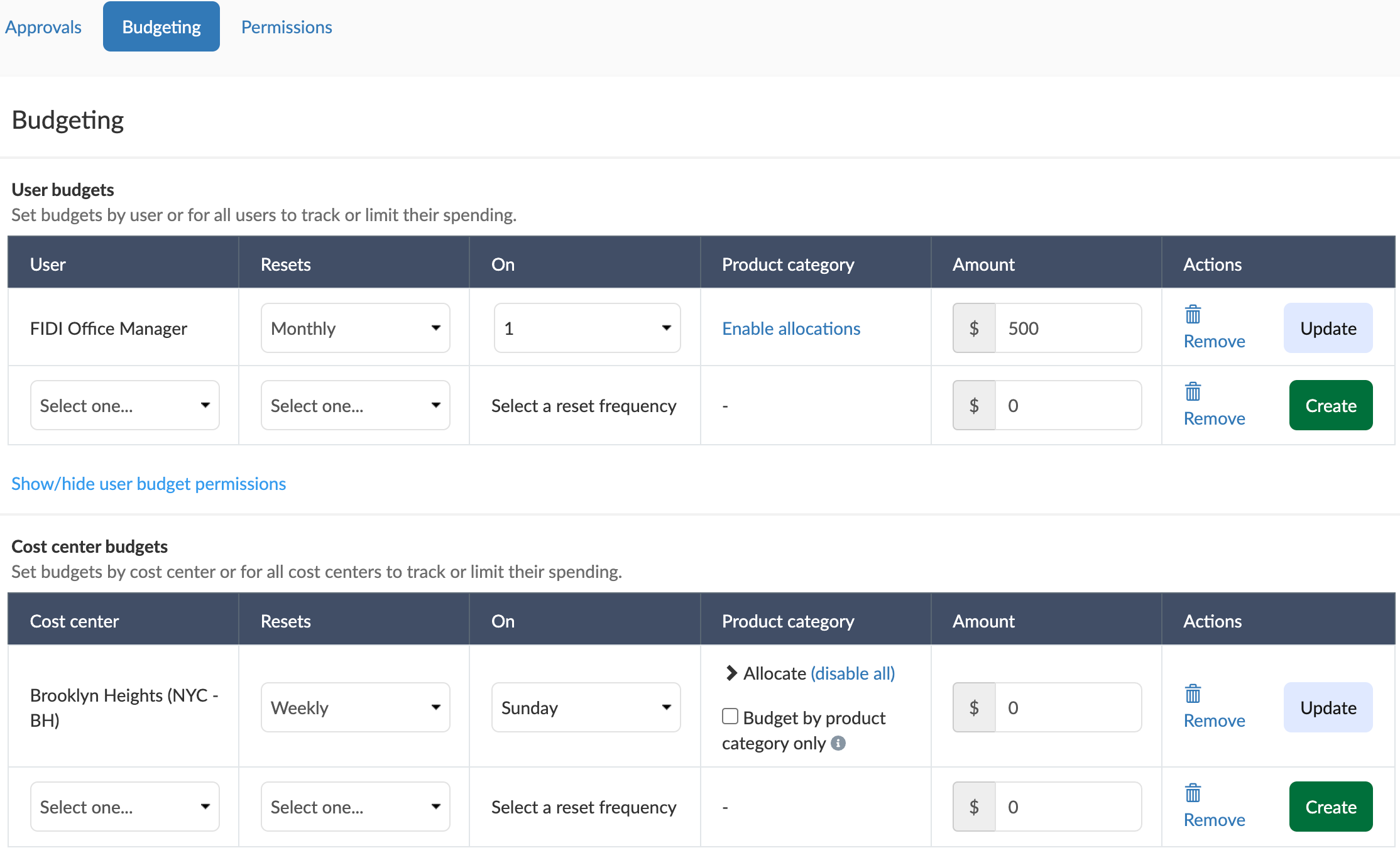Click Enable allocations link

point(791,329)
